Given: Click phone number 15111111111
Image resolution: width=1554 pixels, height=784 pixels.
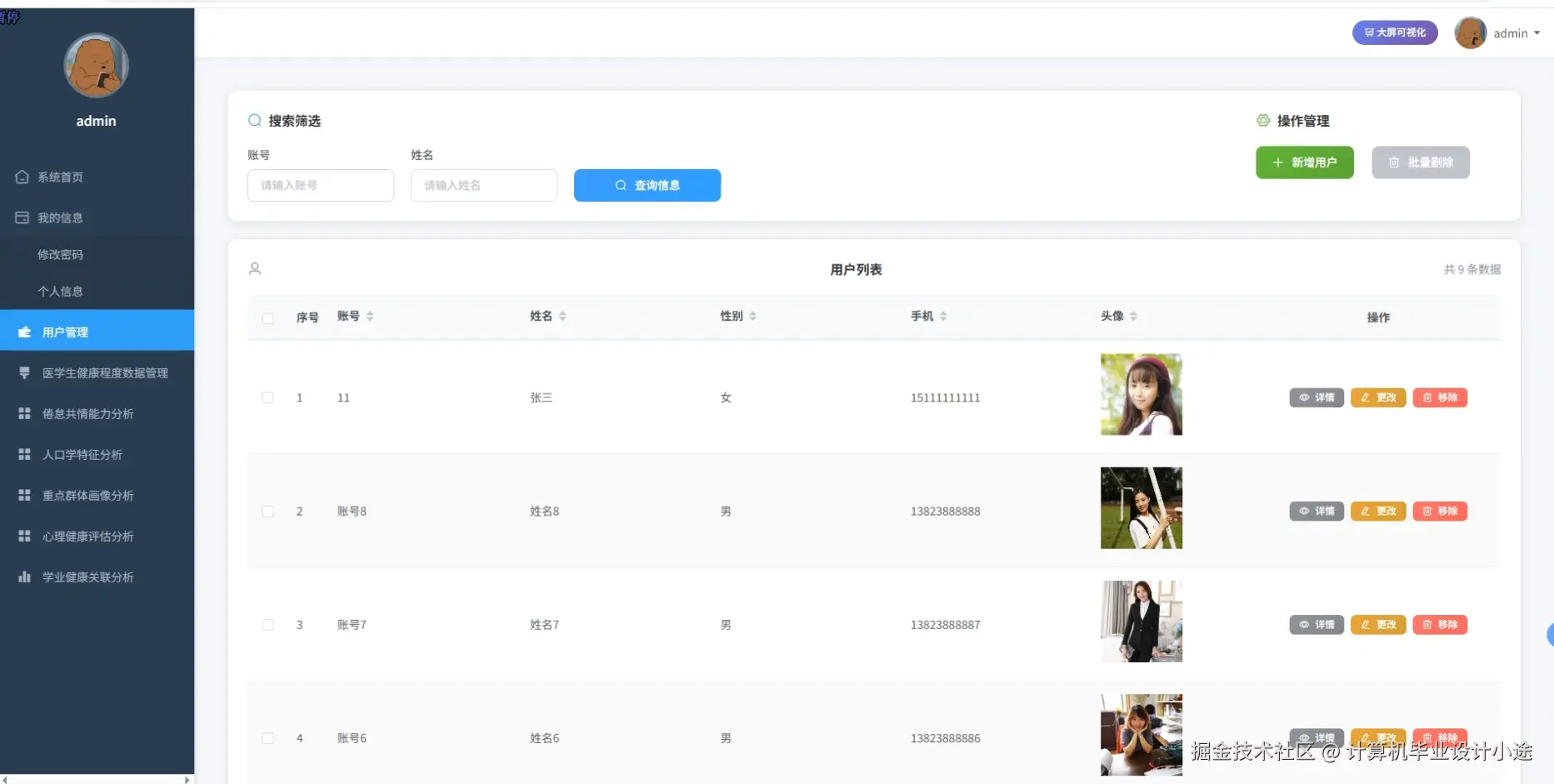Looking at the screenshot, I should [x=945, y=397].
